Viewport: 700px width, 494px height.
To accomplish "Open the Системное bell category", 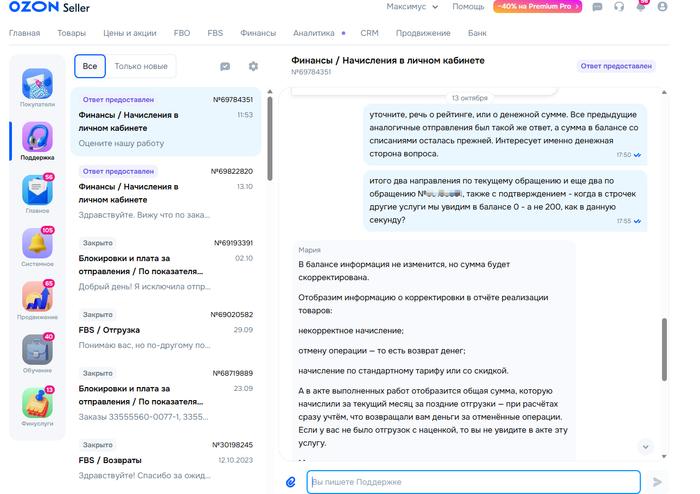I will coord(37,246).
